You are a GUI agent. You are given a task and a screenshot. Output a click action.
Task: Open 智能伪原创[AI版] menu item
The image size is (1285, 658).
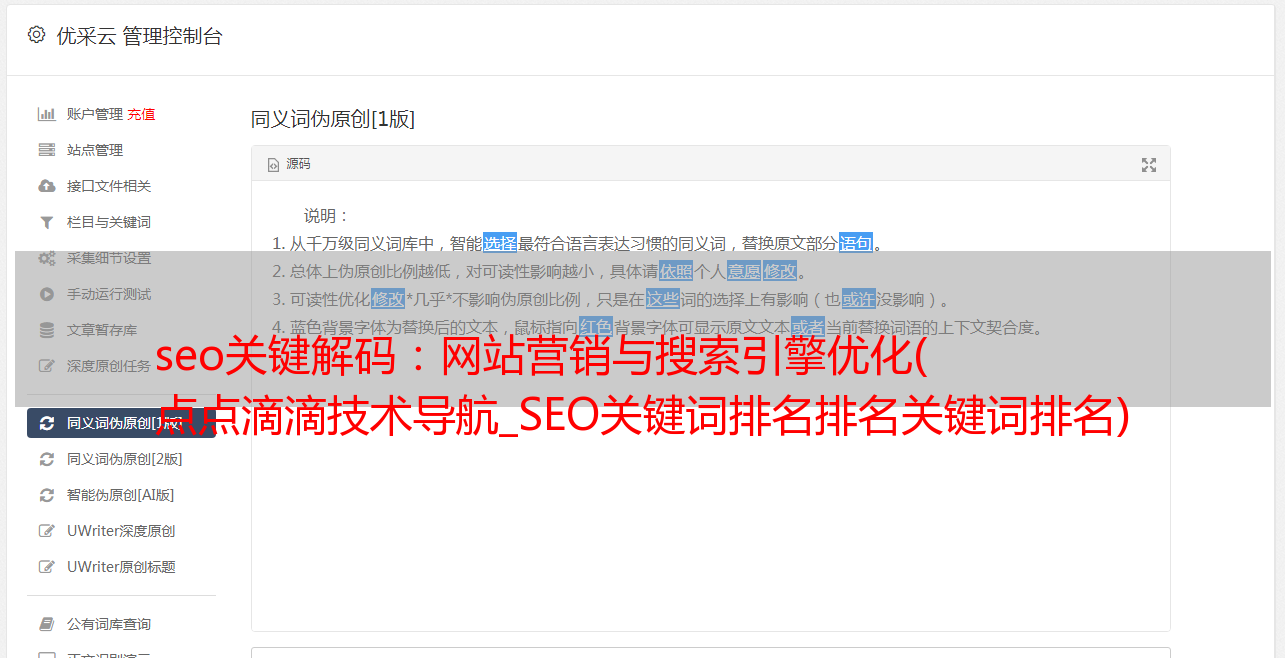(x=121, y=495)
